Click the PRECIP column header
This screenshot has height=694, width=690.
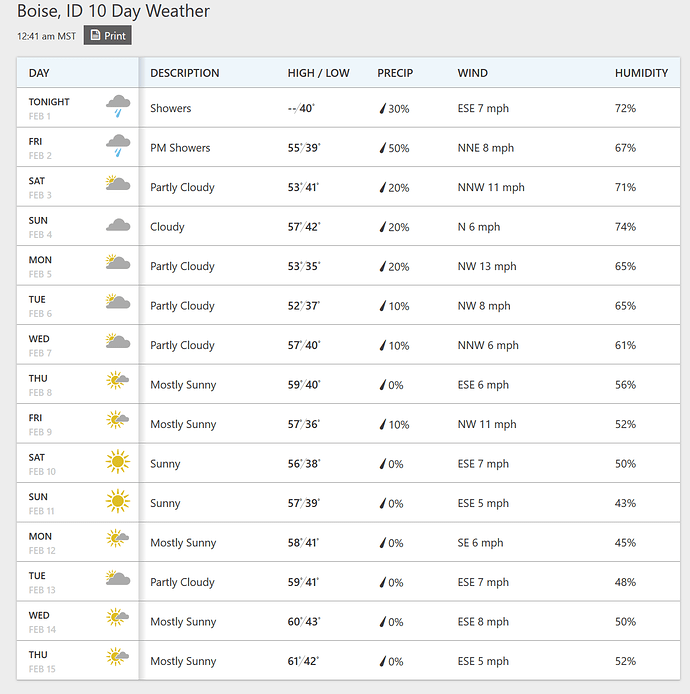(x=395, y=73)
